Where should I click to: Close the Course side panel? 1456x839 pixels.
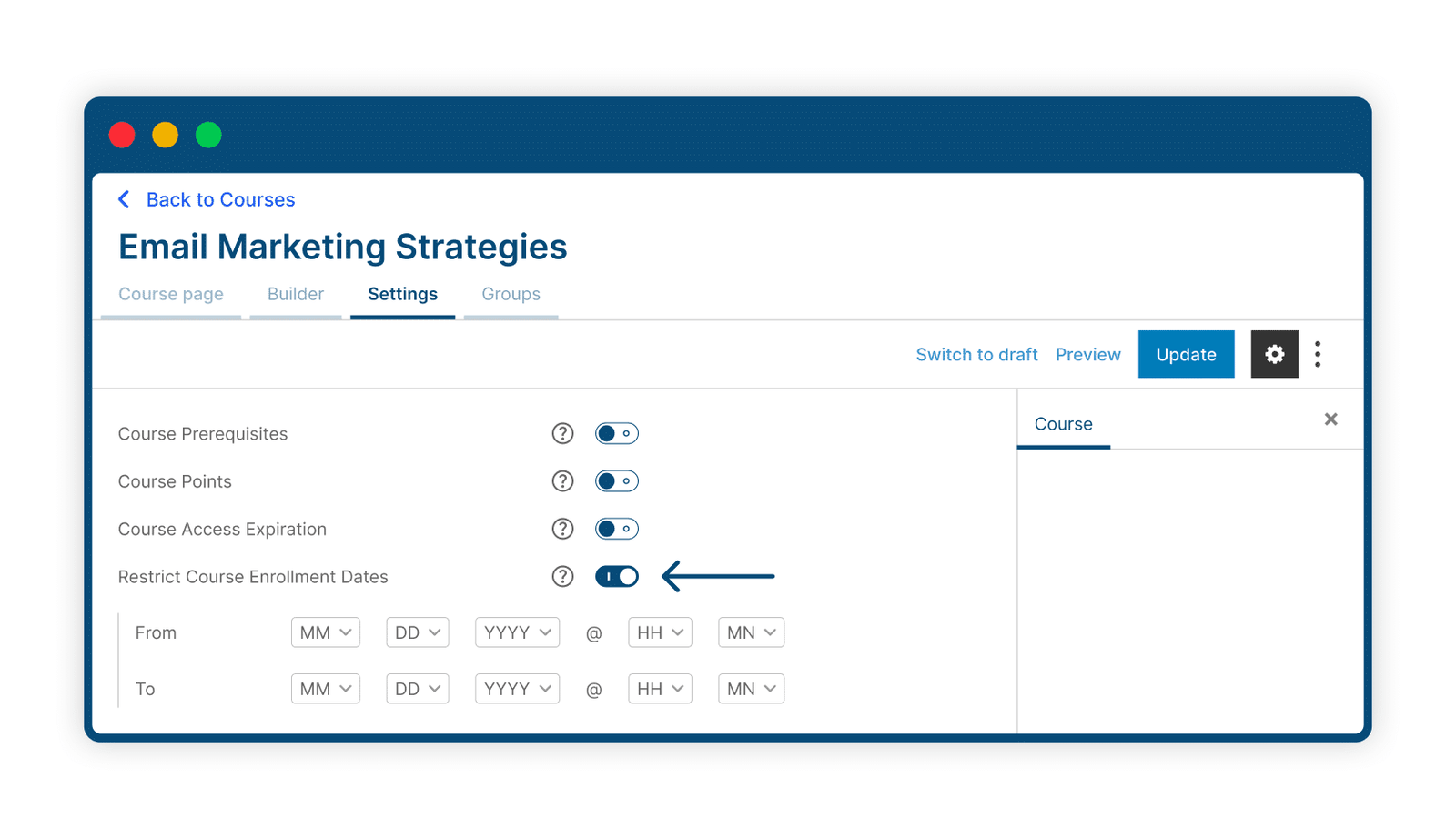[1330, 419]
